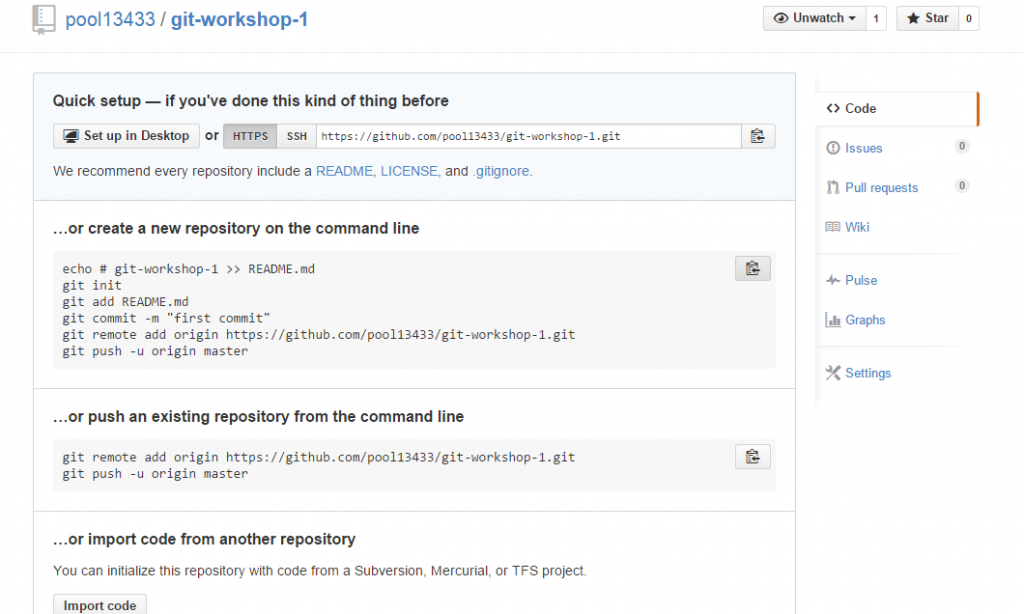Click the Code angle-brackets icon
Viewport: 1024px width, 614px height.
pos(832,107)
